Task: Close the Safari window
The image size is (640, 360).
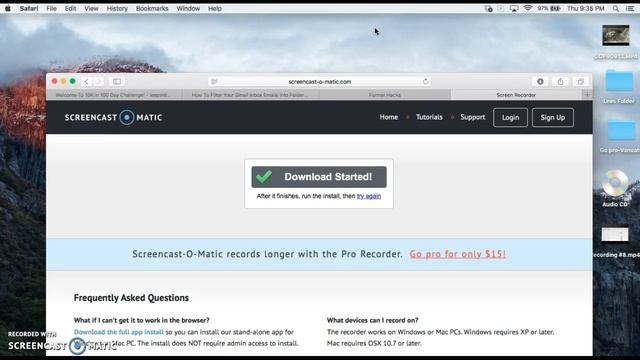Action: coord(55,81)
